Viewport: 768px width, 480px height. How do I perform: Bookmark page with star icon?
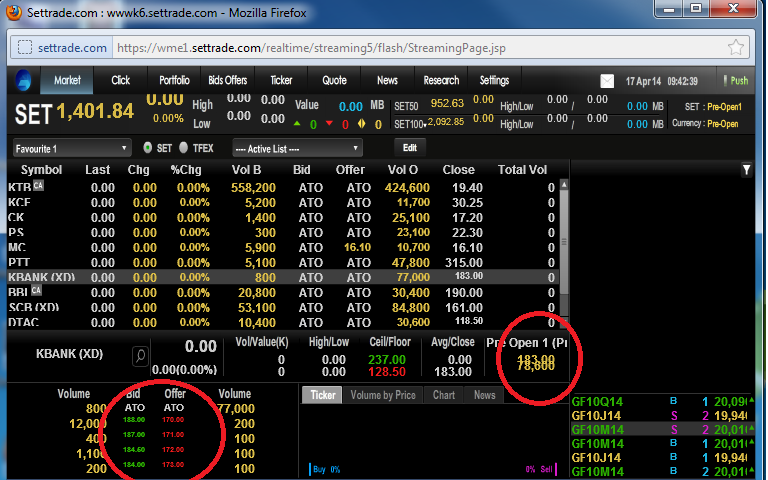pyautogui.click(x=736, y=48)
